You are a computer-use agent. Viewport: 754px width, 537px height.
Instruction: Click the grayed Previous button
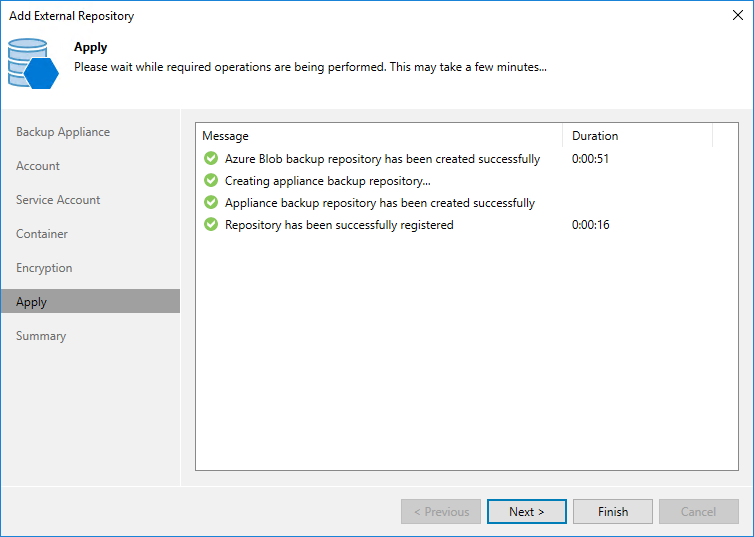(x=441, y=512)
